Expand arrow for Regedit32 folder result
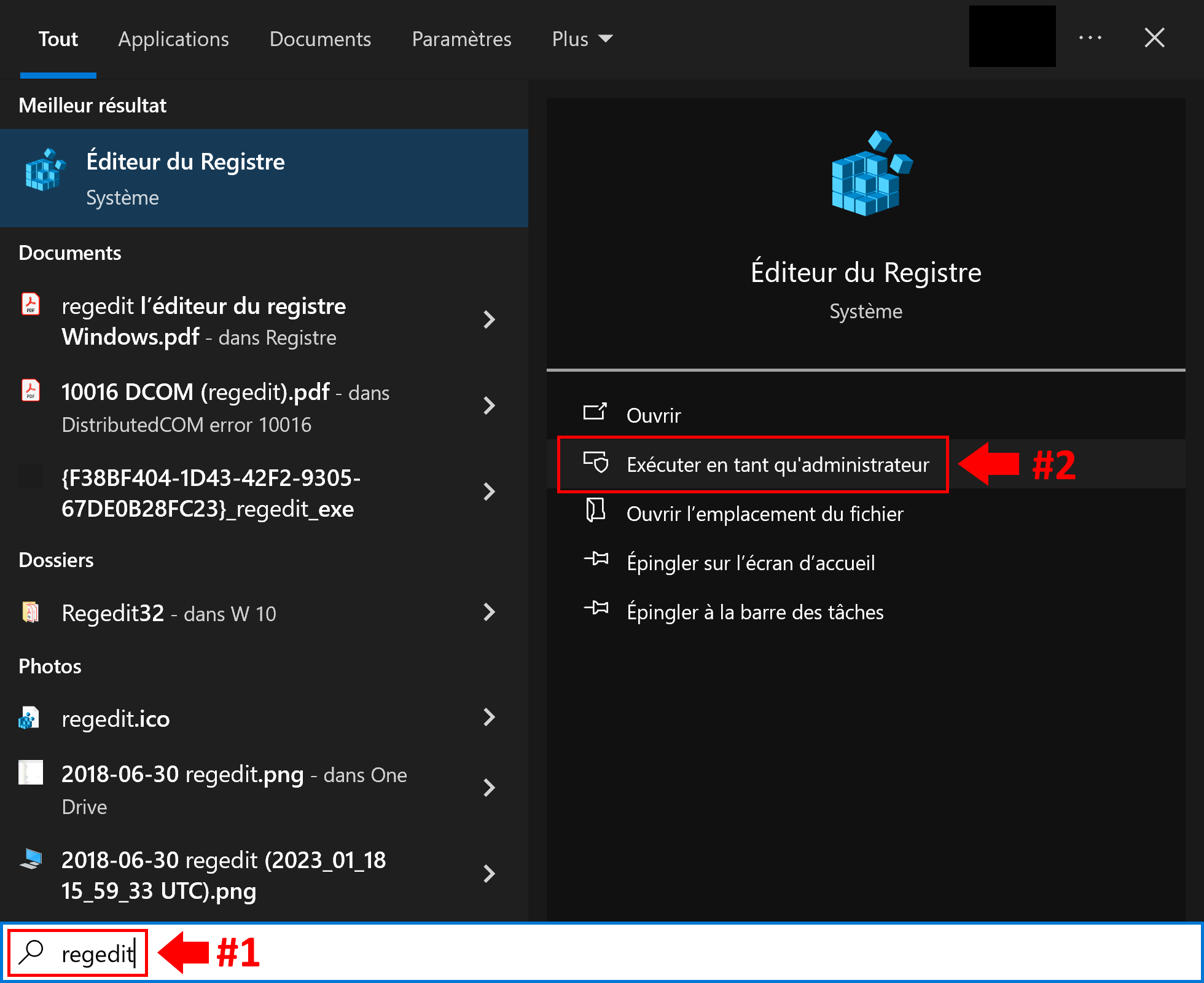 [x=489, y=612]
